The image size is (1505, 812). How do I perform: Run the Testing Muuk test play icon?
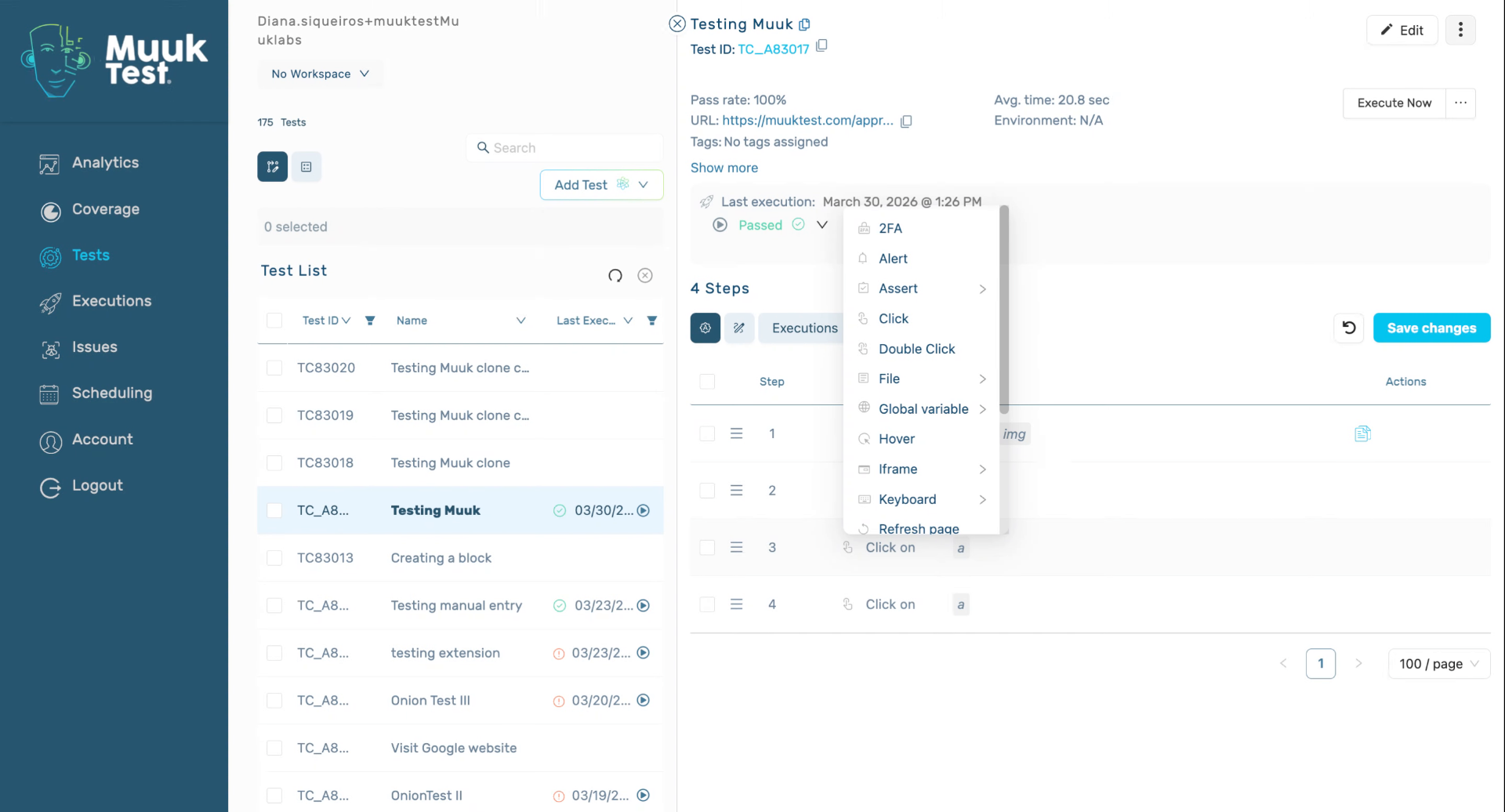[644, 510]
